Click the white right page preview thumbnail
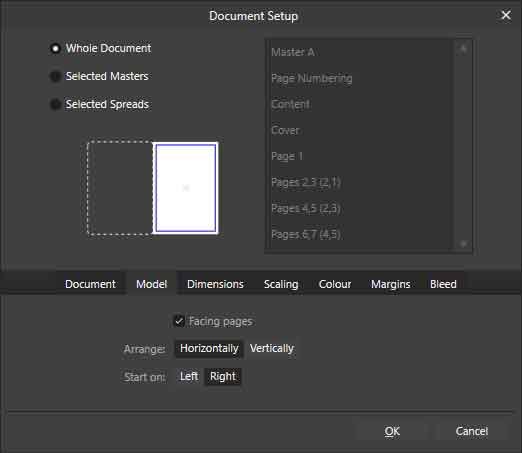The width and height of the screenshot is (522, 453). (x=186, y=188)
